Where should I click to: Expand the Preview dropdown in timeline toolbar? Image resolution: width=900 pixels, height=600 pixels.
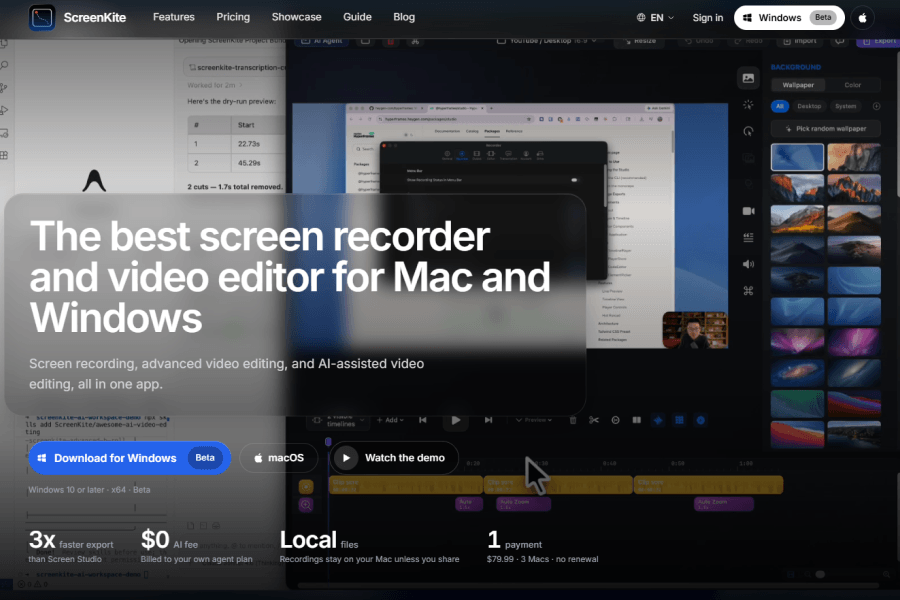coord(534,420)
